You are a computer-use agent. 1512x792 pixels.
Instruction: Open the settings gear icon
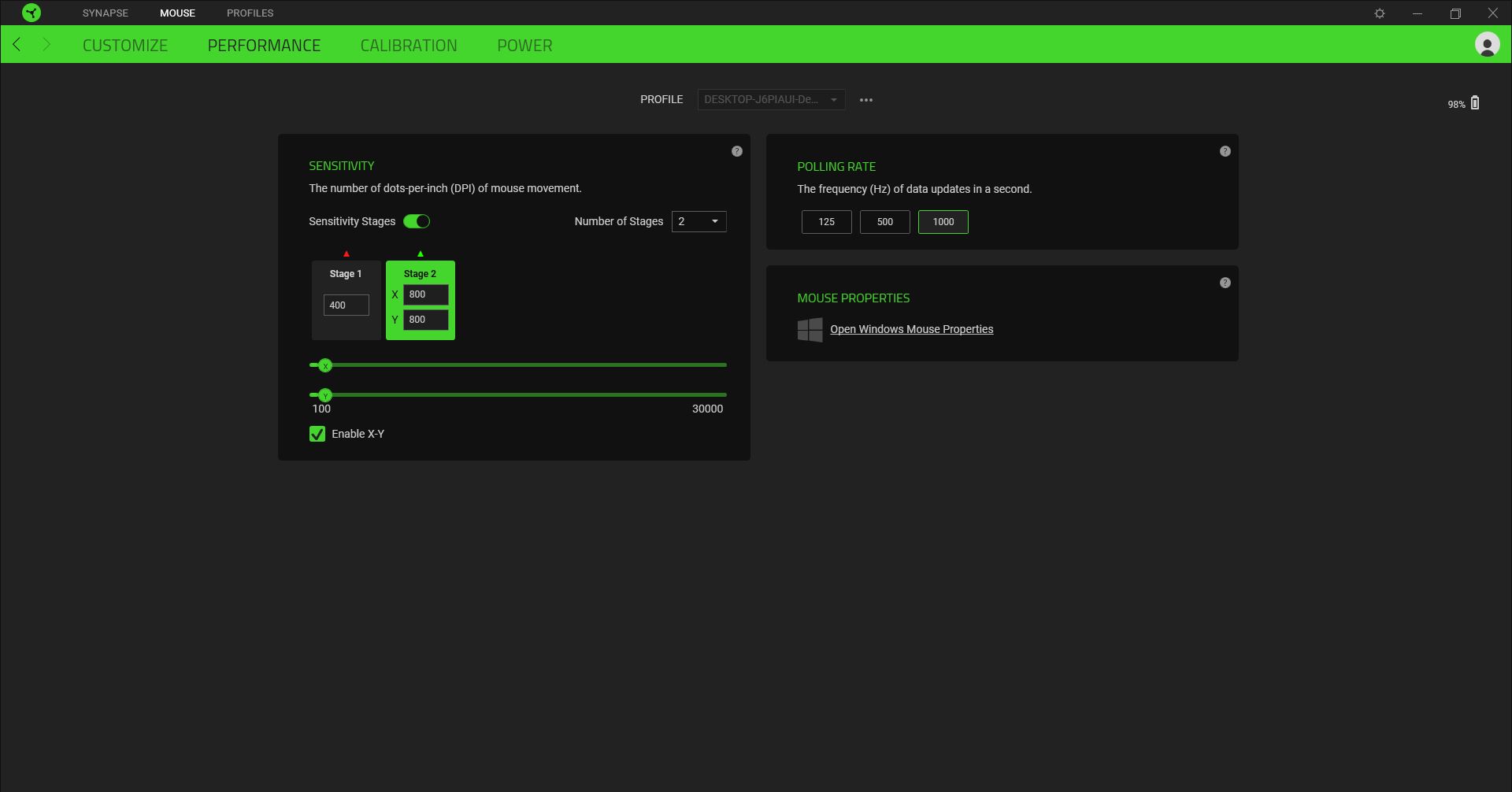point(1379,13)
